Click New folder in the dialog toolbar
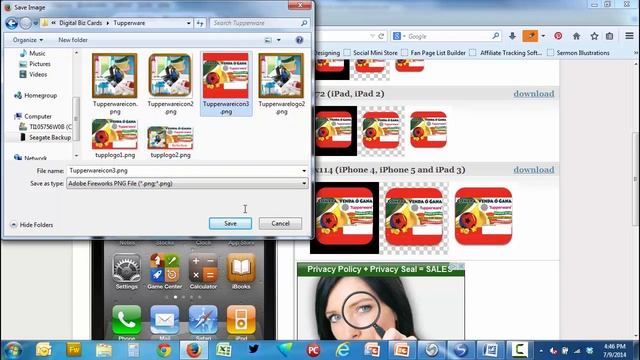This screenshot has height=360, width=640. [x=73, y=40]
